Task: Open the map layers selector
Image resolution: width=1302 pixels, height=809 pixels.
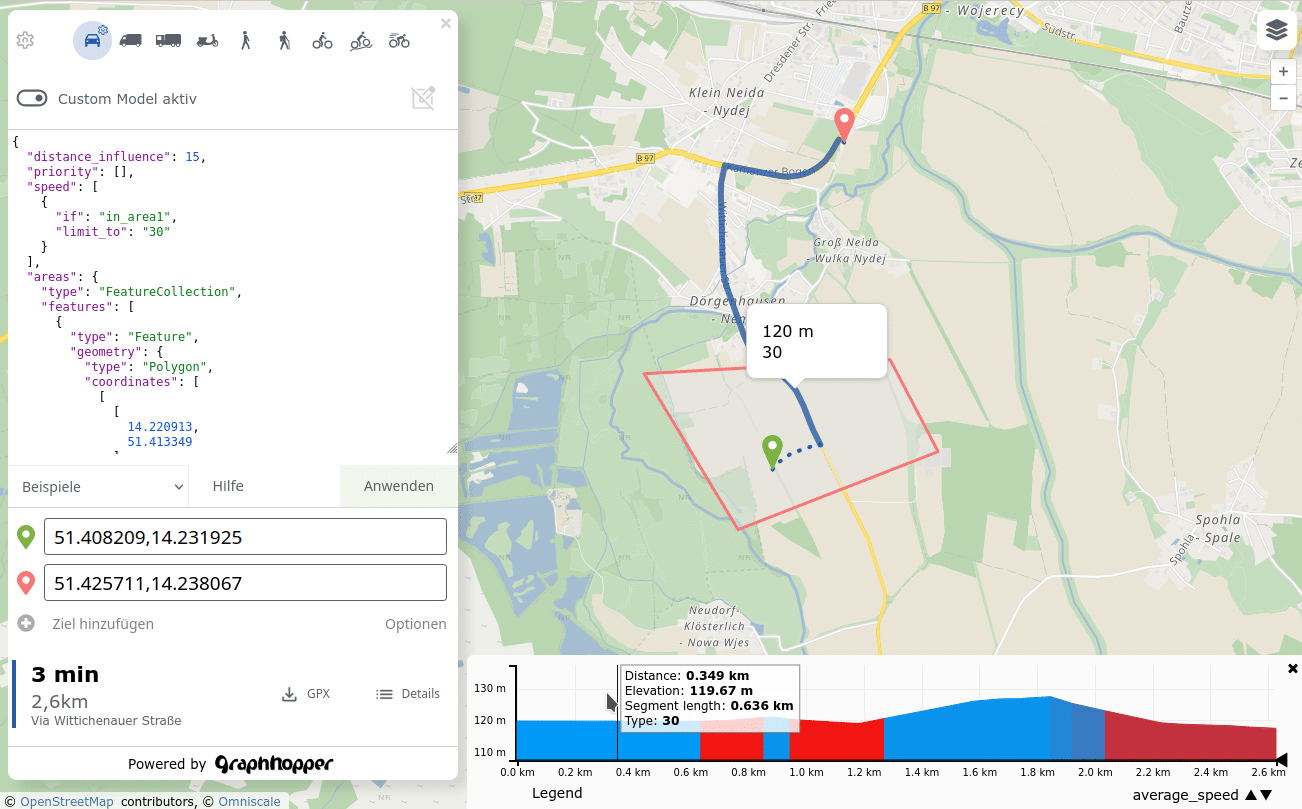Action: click(1276, 30)
